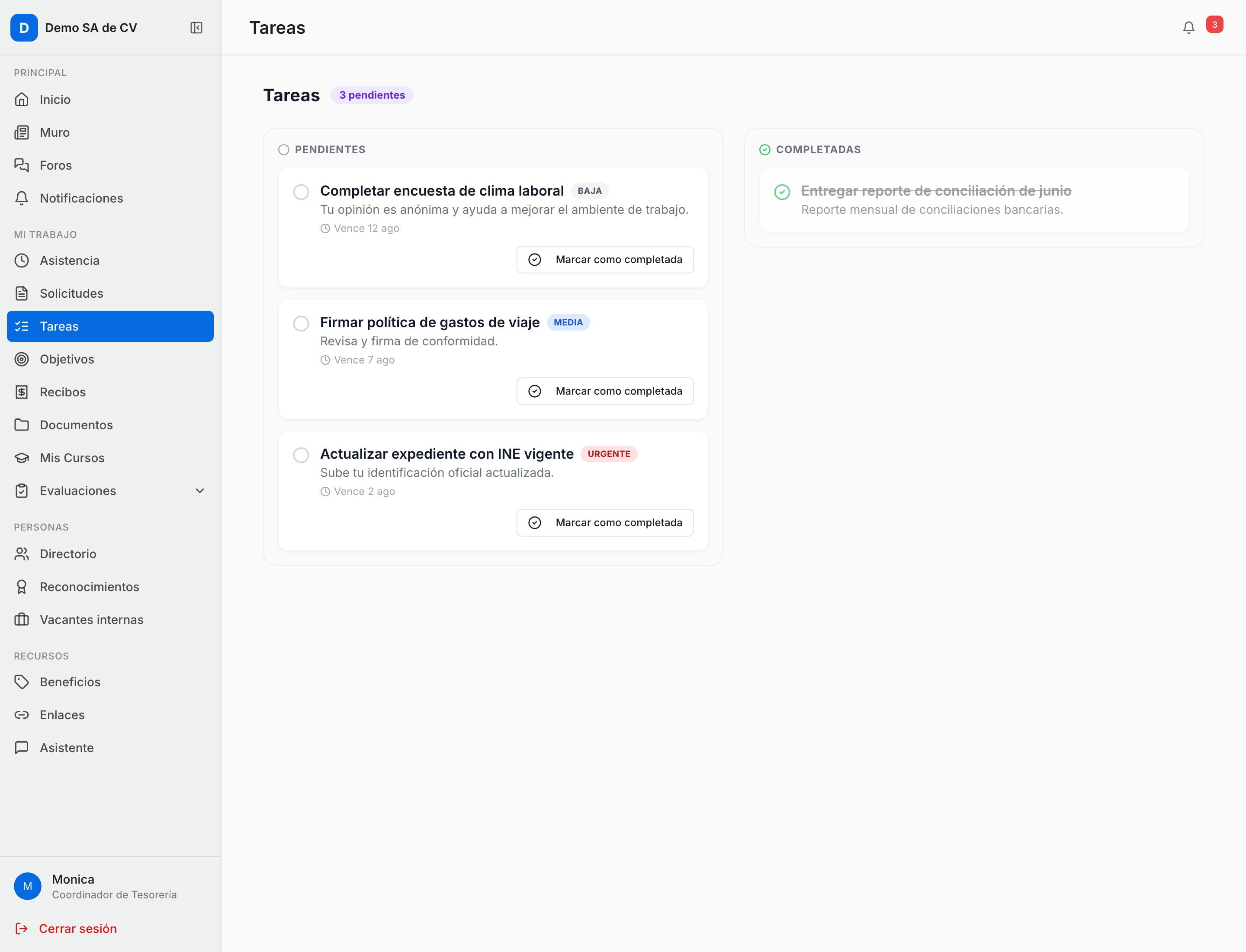The height and width of the screenshot is (952, 1246).
Task: Mark the gastos de viaje task as completed
Action: 604,391
